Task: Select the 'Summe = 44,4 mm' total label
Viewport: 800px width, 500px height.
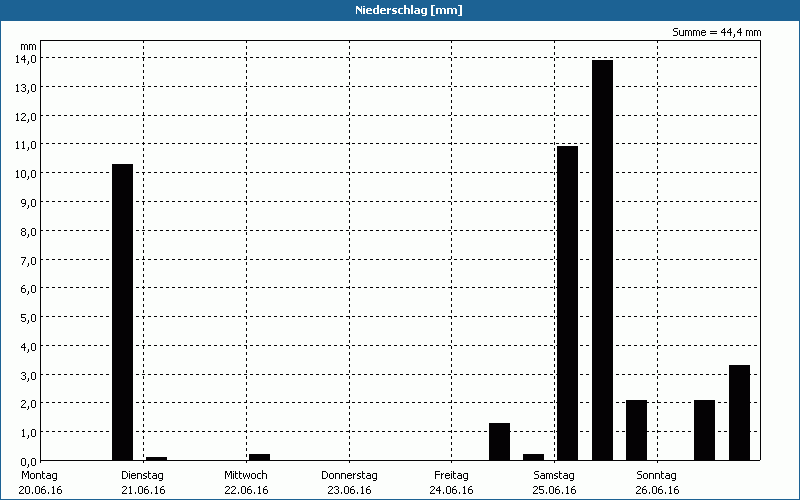Action: pyautogui.click(x=716, y=32)
